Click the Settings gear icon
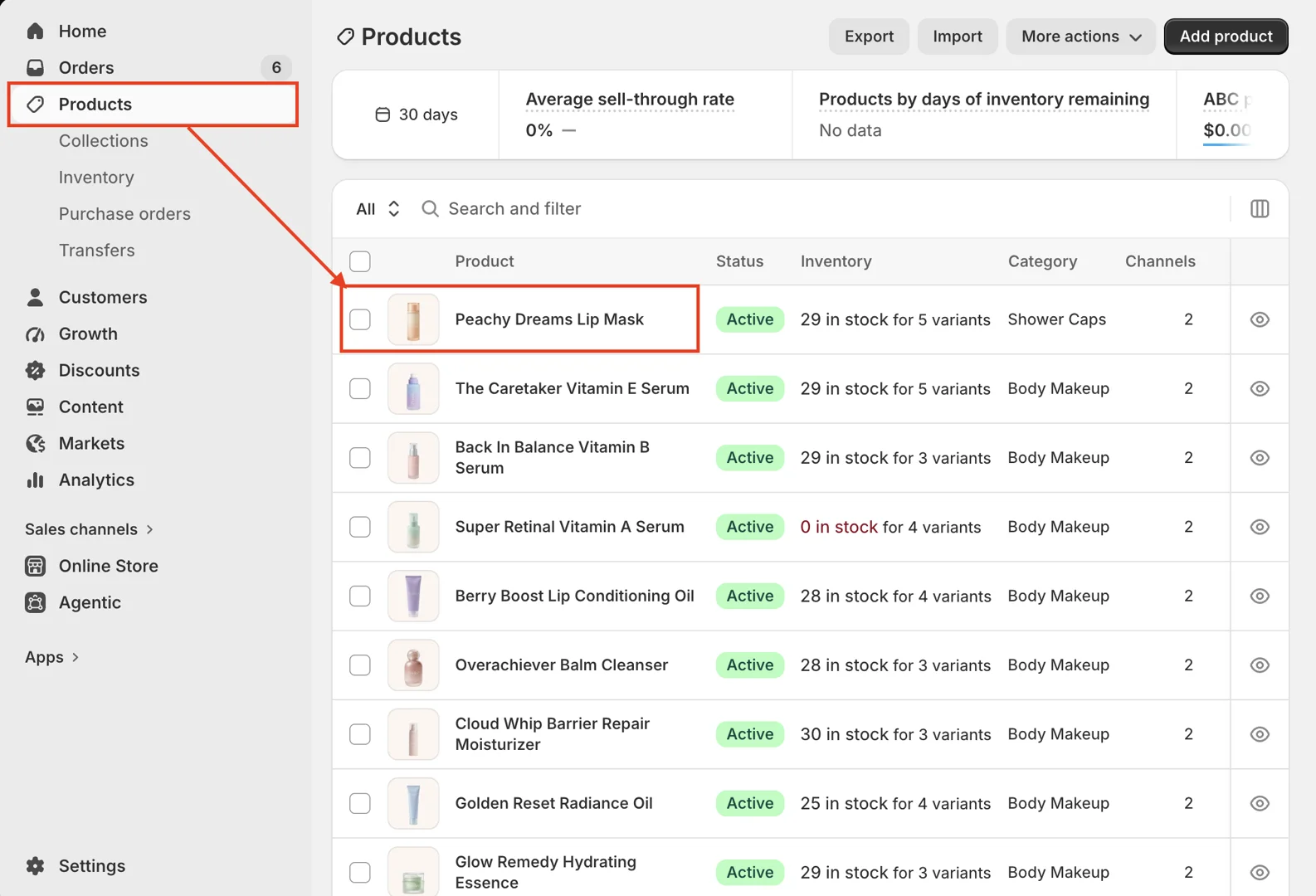Viewport: 1316px width, 896px height. tap(35, 865)
